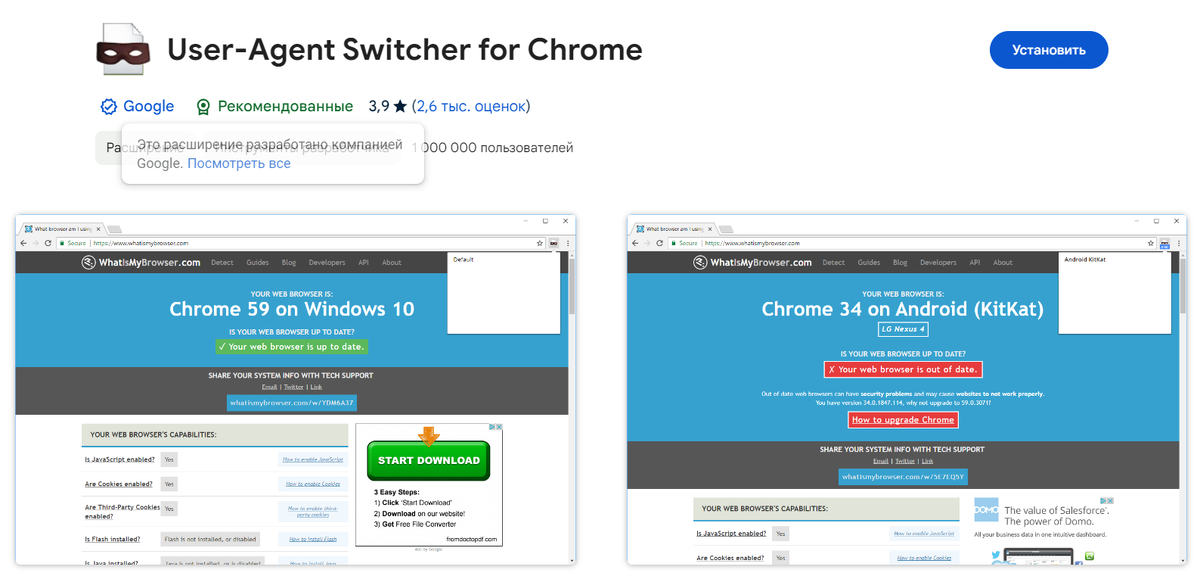This screenshot has height=576, width=1200.
Task: Click the 3,9 rating value
Action: 379,106
